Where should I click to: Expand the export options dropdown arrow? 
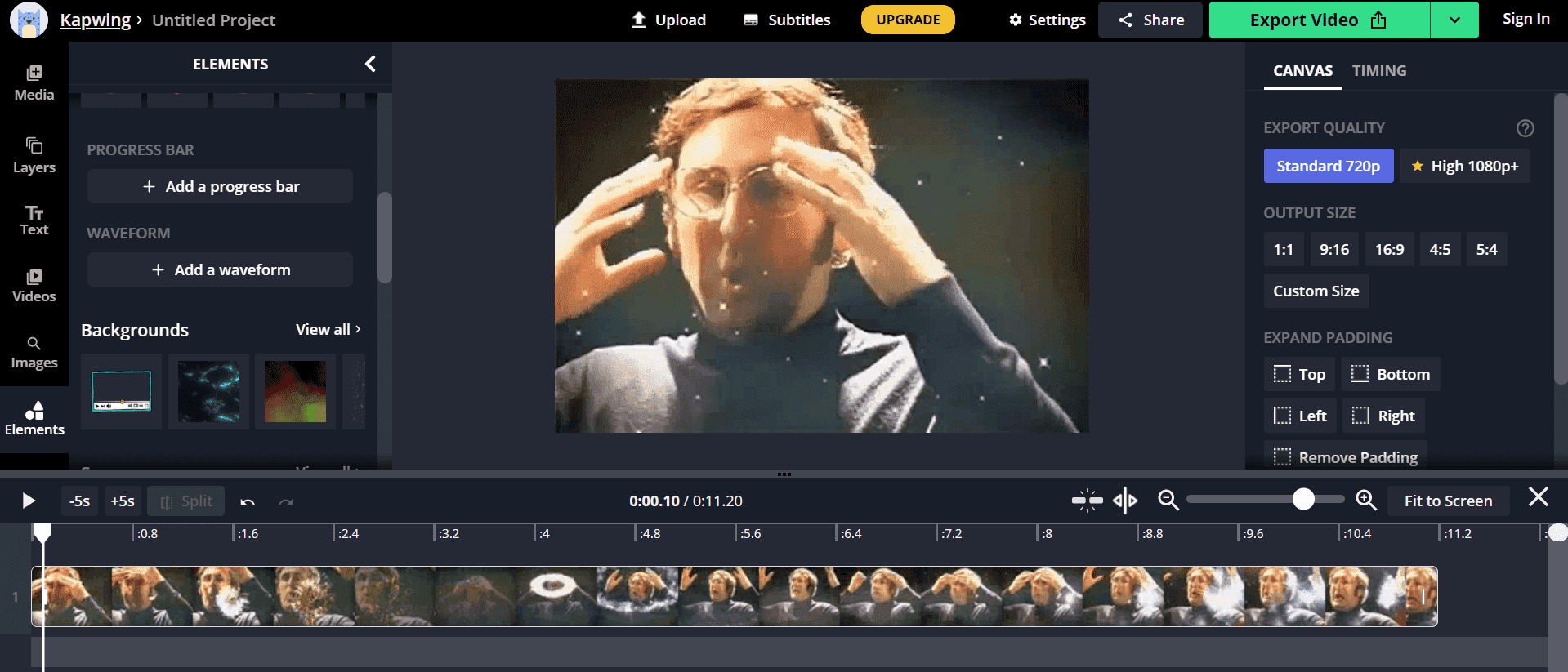click(1454, 20)
